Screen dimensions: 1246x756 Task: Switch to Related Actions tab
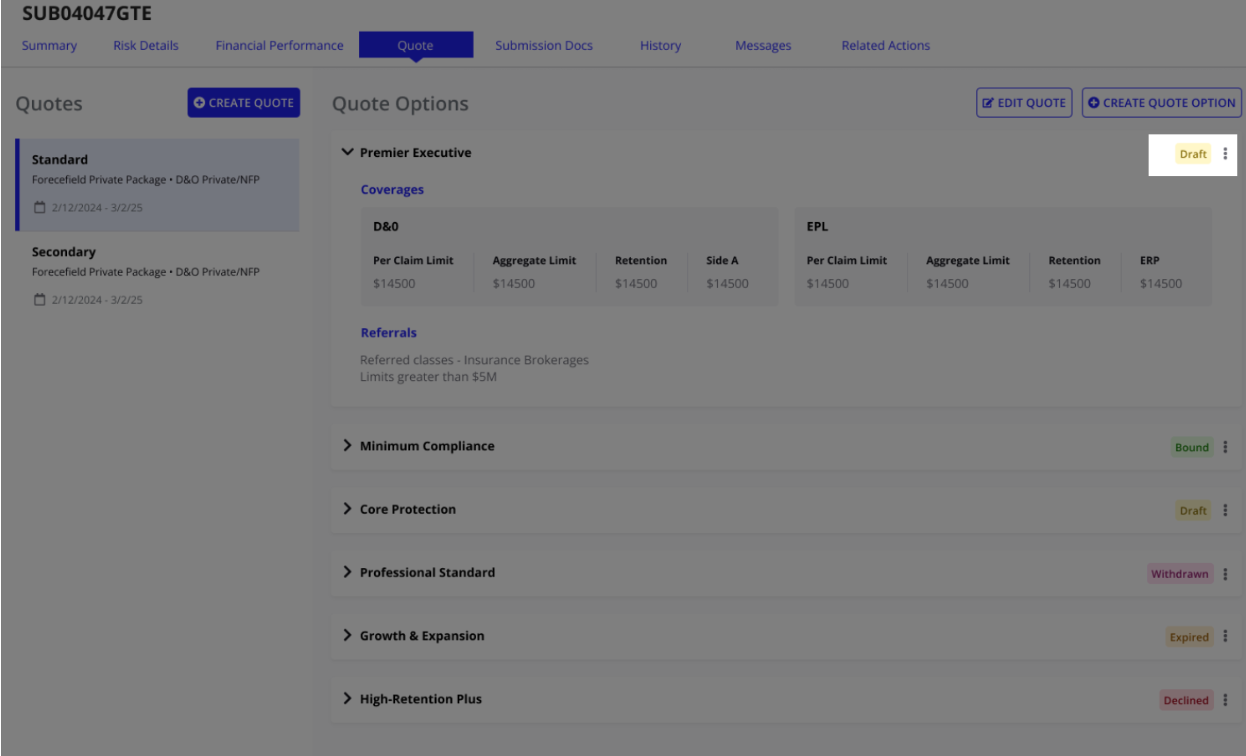pyautogui.click(x=885, y=45)
